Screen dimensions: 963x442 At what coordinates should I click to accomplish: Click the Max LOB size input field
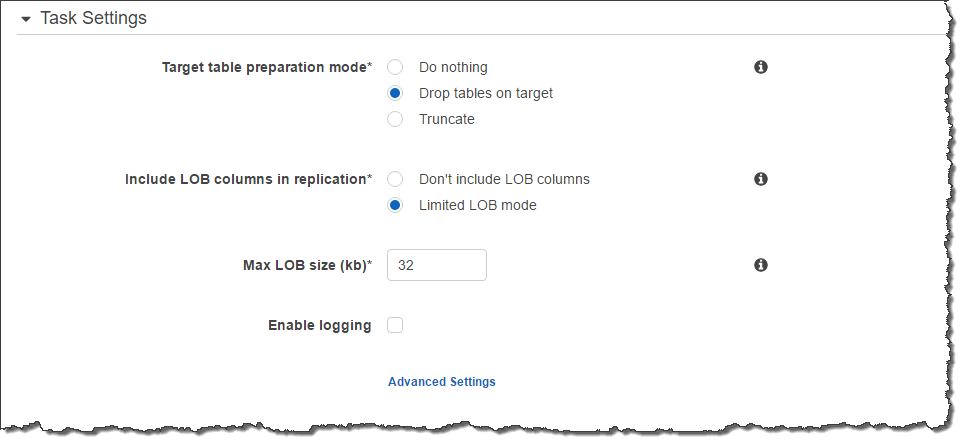pos(436,265)
